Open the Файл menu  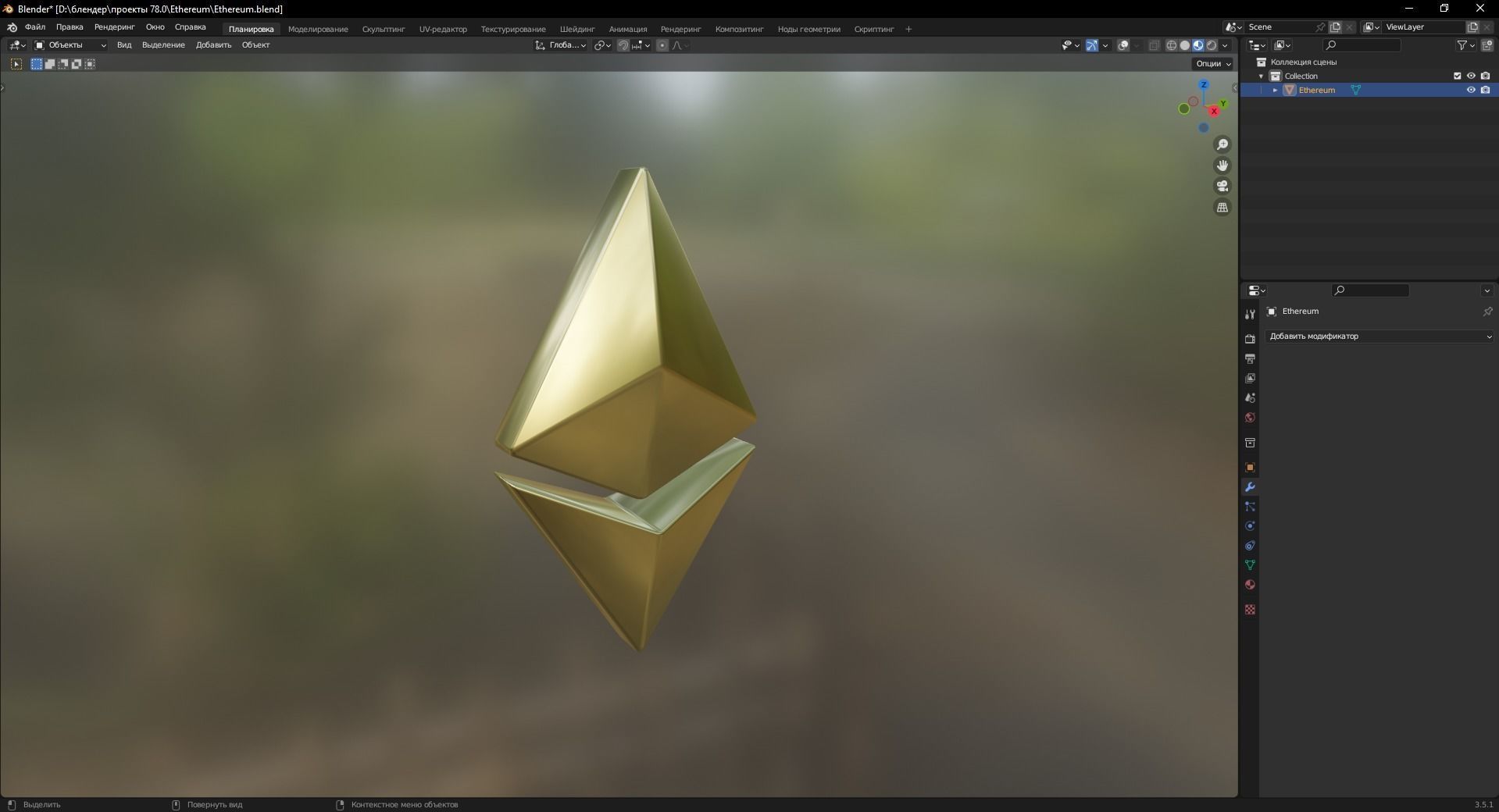click(x=35, y=27)
